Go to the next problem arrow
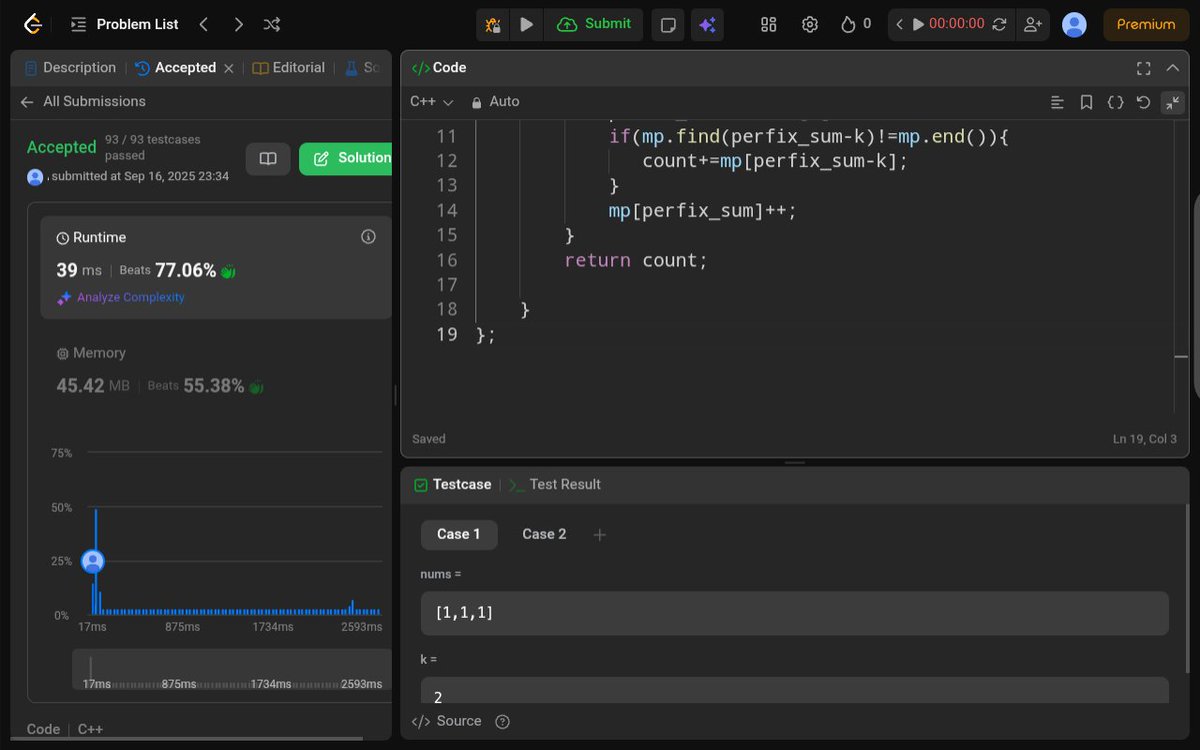This screenshot has height=750, width=1200. 238,24
